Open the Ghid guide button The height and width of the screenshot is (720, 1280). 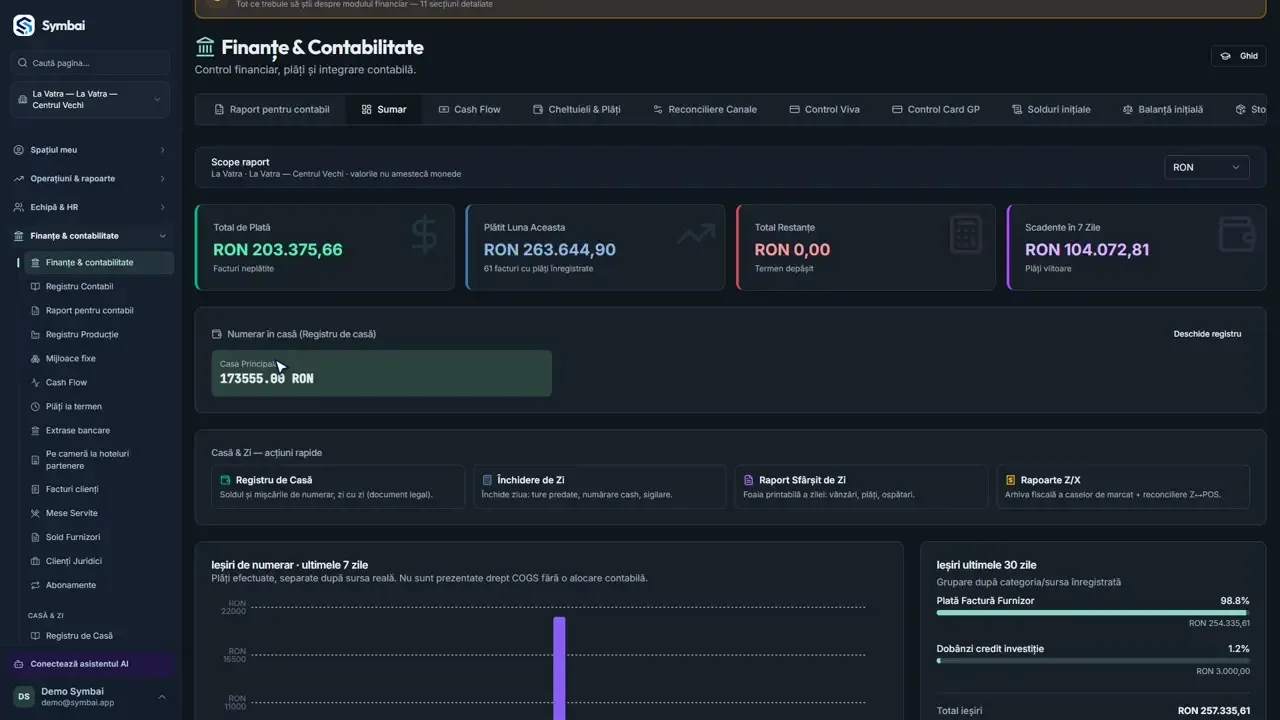(1238, 56)
